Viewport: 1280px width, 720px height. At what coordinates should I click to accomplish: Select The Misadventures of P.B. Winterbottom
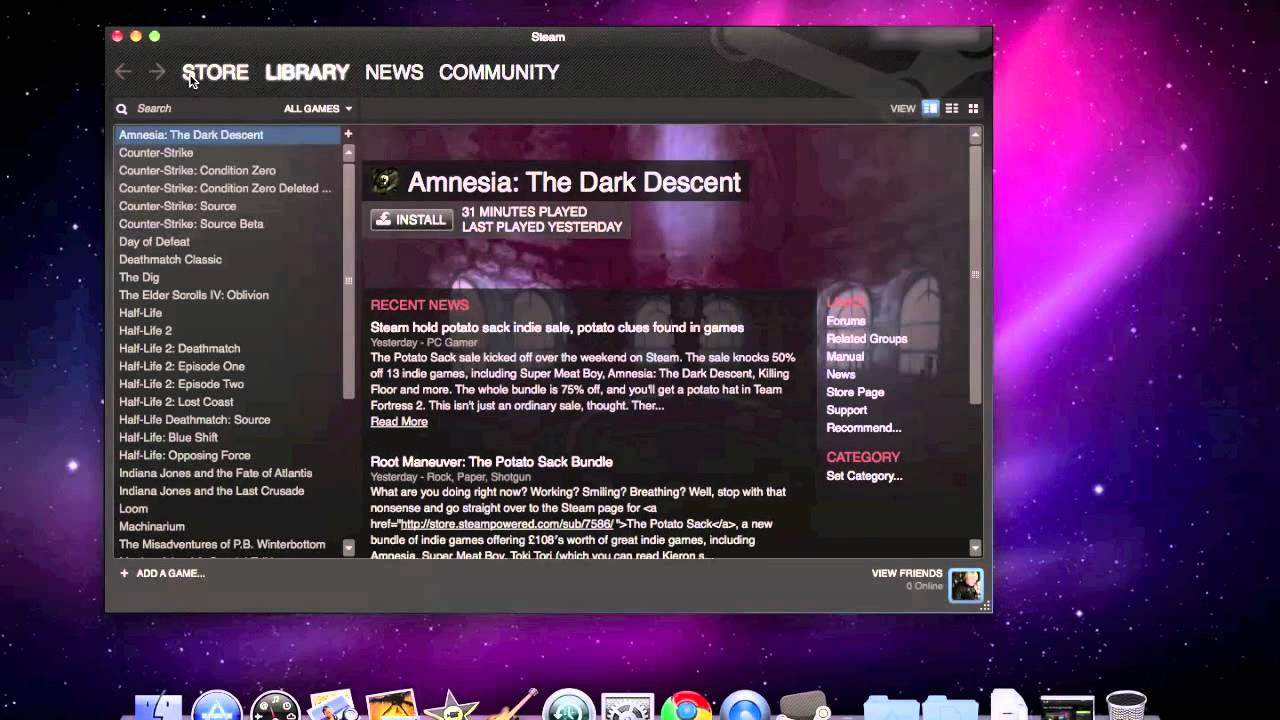pyautogui.click(x=228, y=545)
